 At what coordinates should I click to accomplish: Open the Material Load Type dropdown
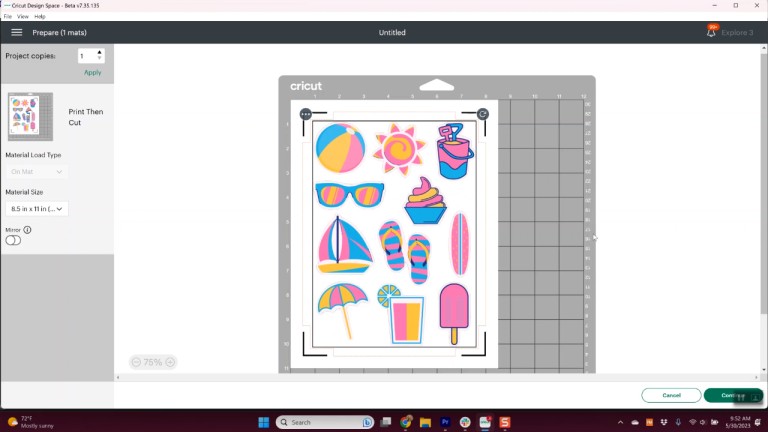tap(37, 172)
